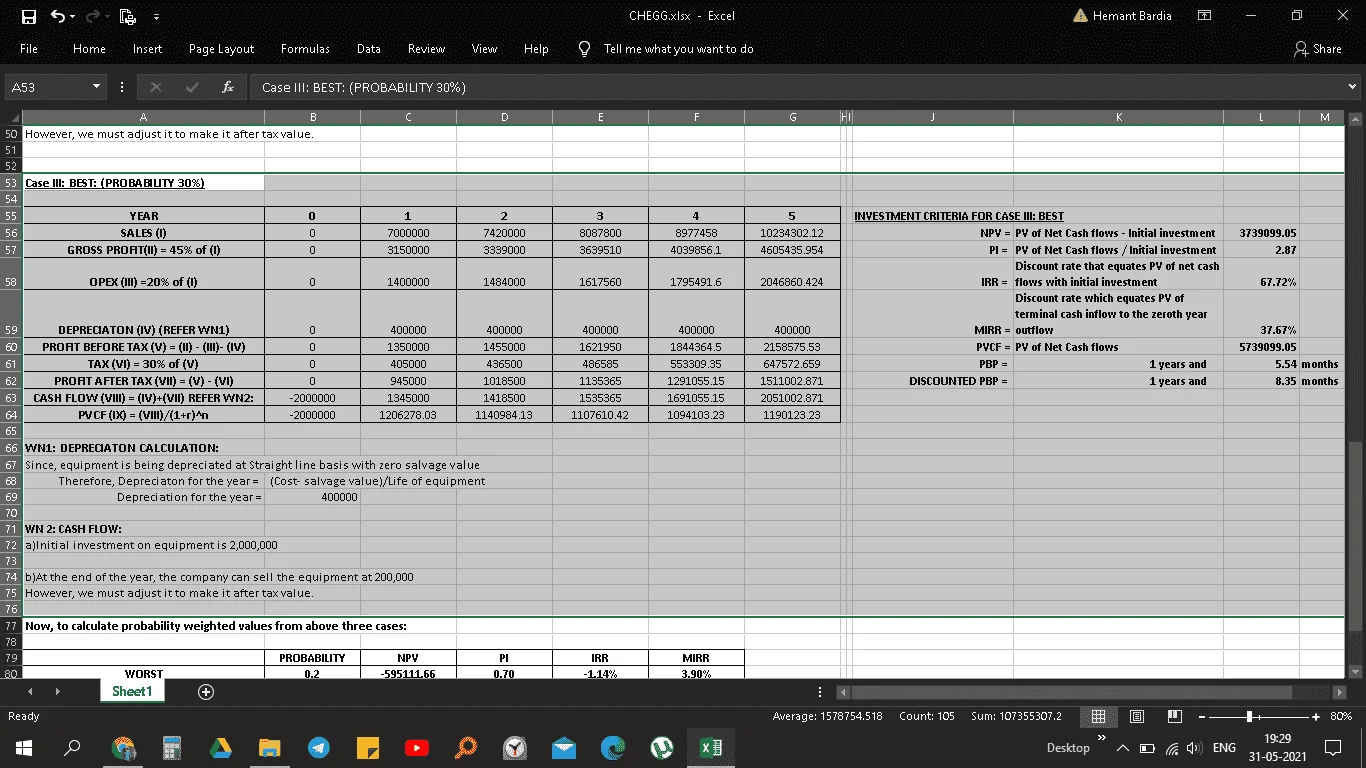
Task: Open the View ribbon tab
Action: [x=484, y=49]
